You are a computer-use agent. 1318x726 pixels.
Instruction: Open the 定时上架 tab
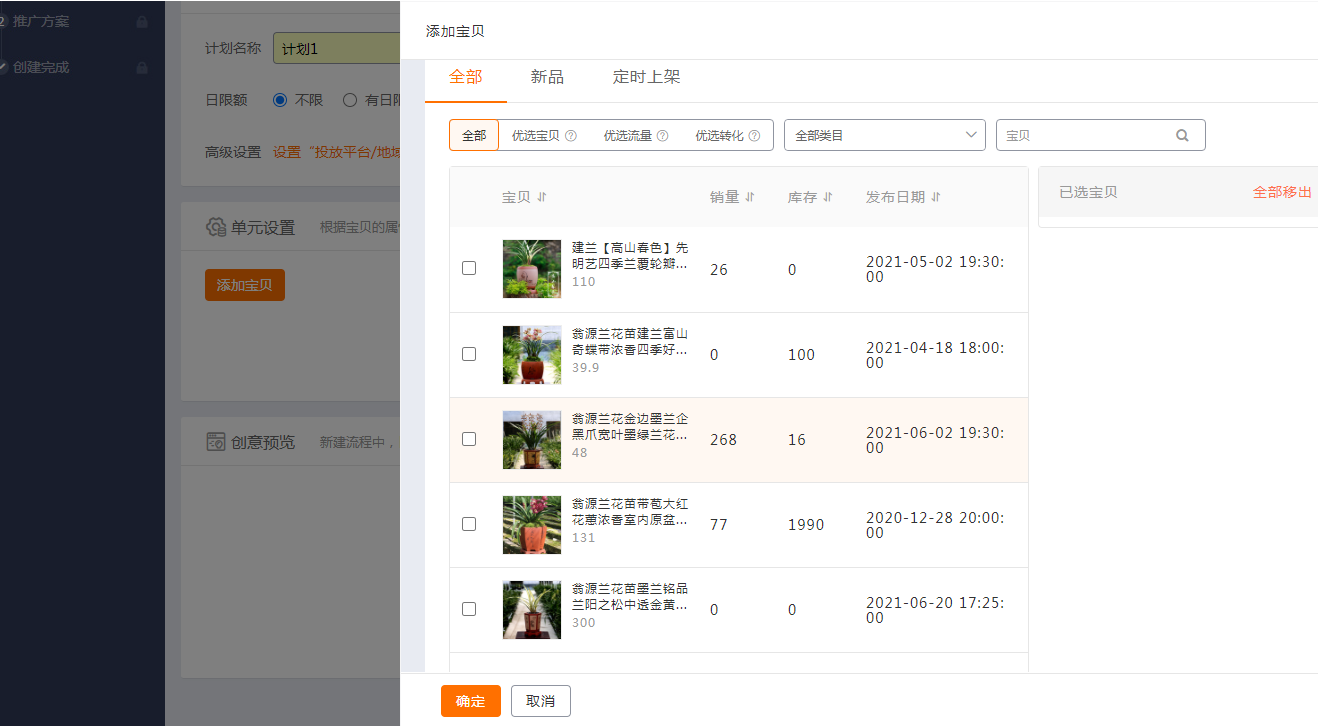[646, 77]
